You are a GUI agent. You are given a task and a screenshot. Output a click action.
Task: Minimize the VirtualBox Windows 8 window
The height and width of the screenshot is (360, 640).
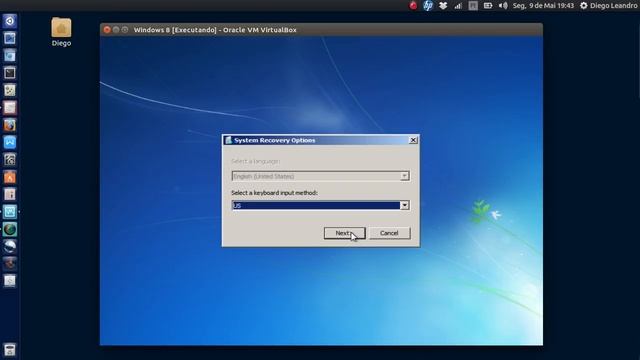pos(116,30)
